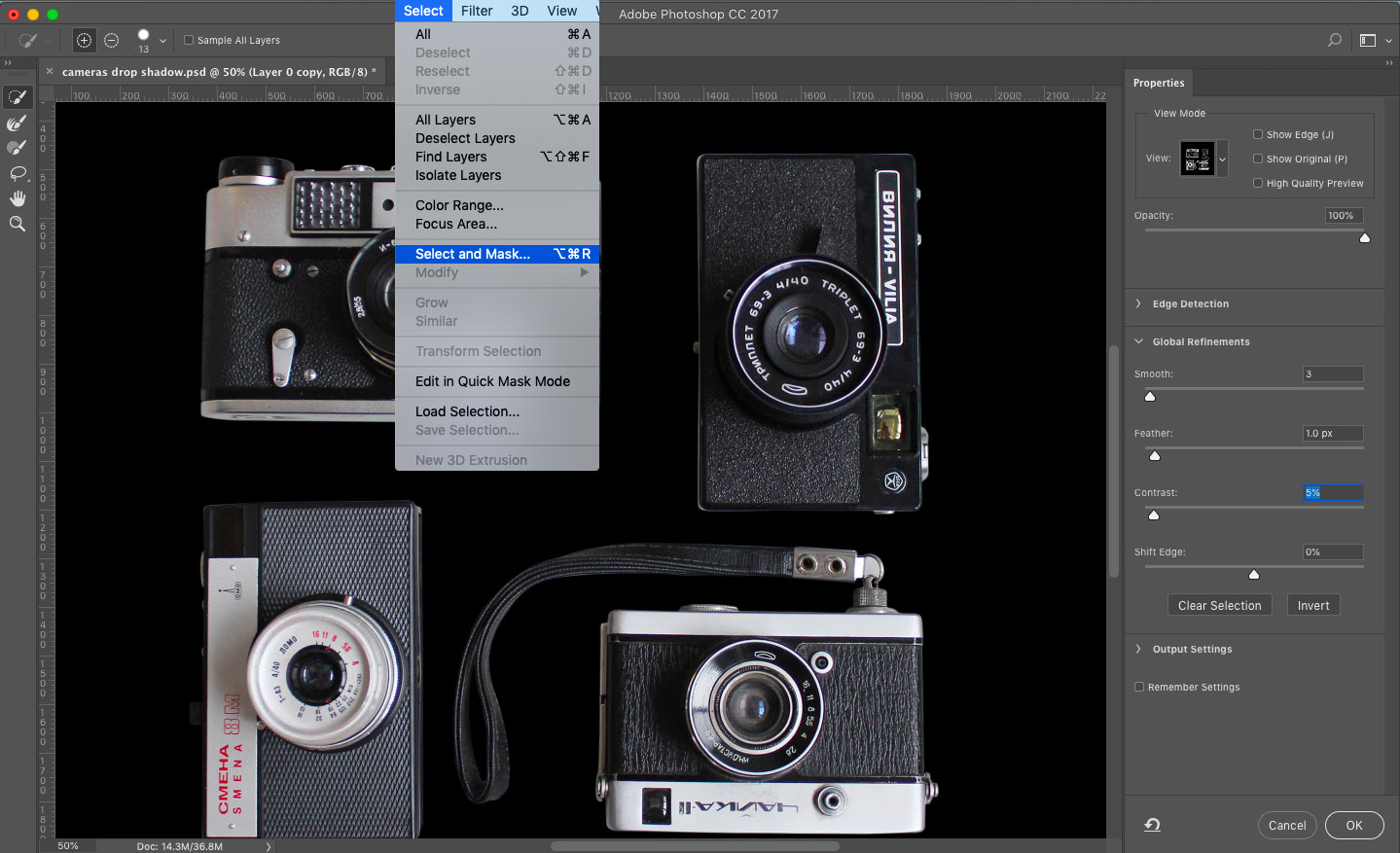This screenshot has height=853, width=1400.
Task: Click the Smooth value field
Action: point(1333,373)
